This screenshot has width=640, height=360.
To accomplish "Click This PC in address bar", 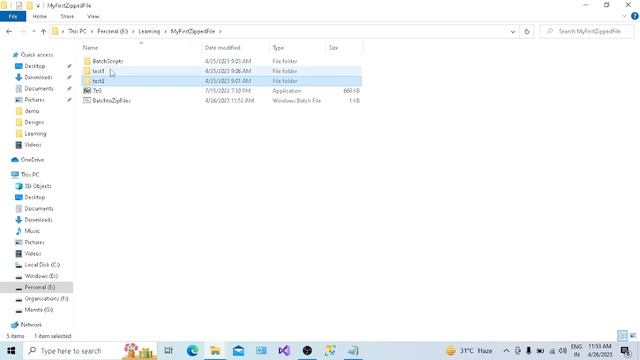I will (x=77, y=31).
